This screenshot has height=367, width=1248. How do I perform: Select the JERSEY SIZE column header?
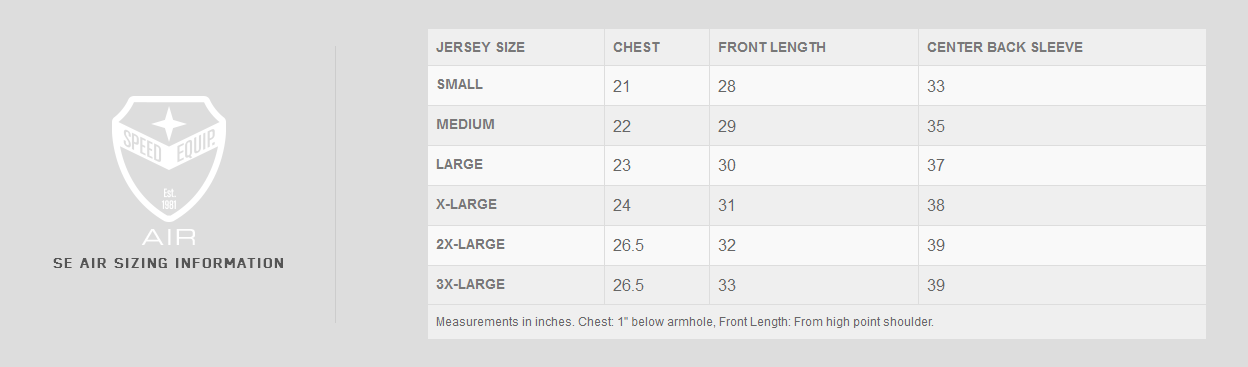(x=481, y=47)
